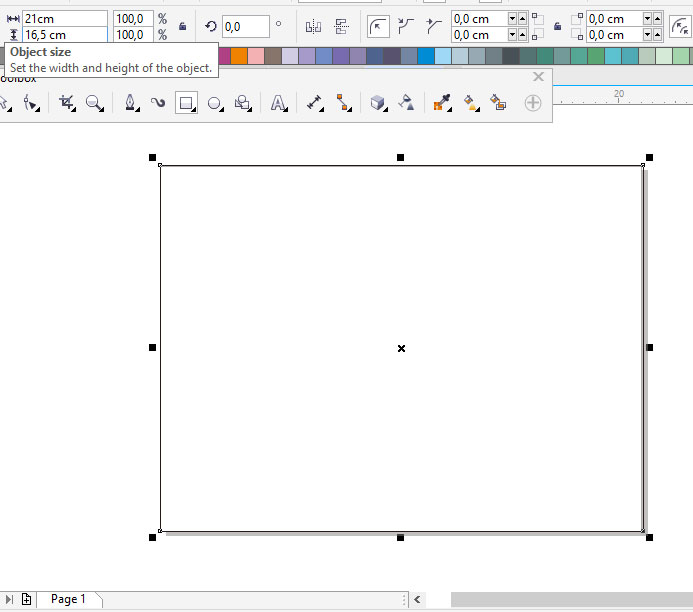The height and width of the screenshot is (612, 693).
Task: Click the left-middle selection handle
Action: 152,348
